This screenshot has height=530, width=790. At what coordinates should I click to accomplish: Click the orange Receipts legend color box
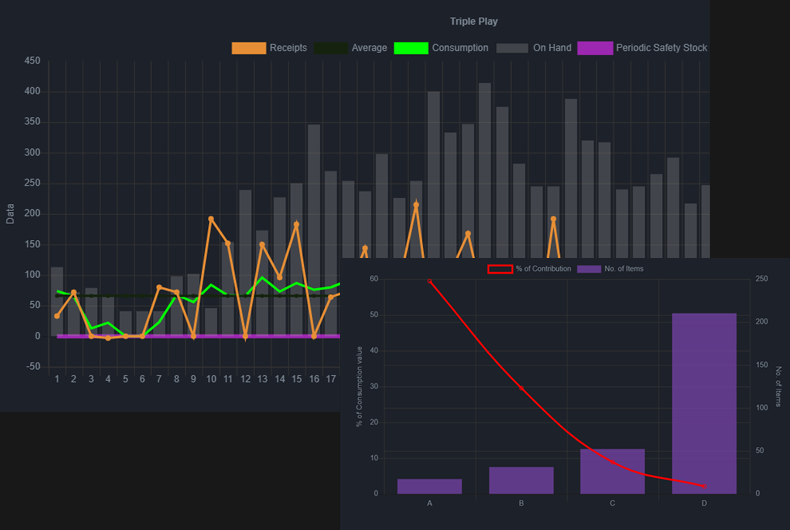pyautogui.click(x=249, y=48)
